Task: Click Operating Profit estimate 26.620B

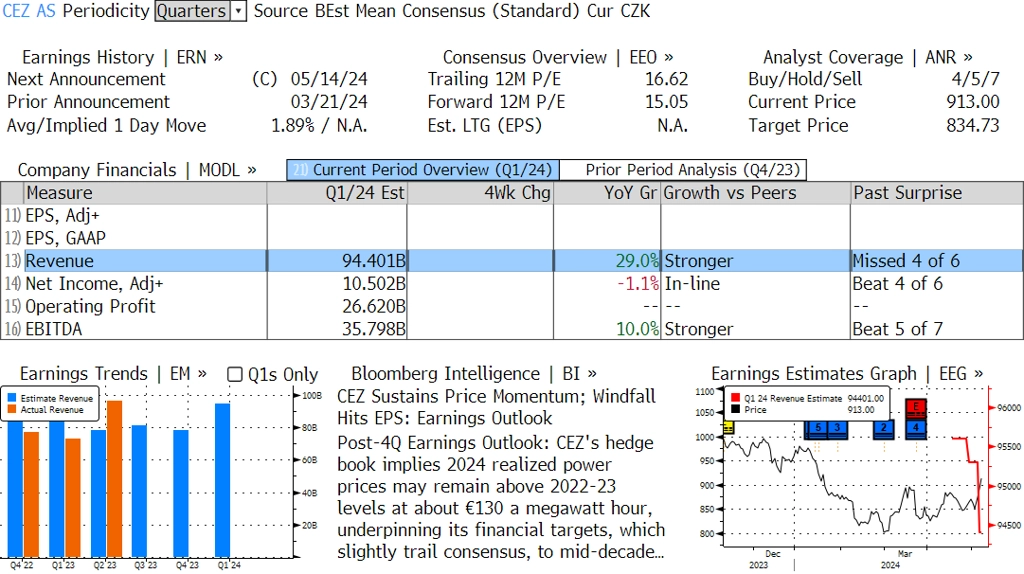Action: coord(374,307)
